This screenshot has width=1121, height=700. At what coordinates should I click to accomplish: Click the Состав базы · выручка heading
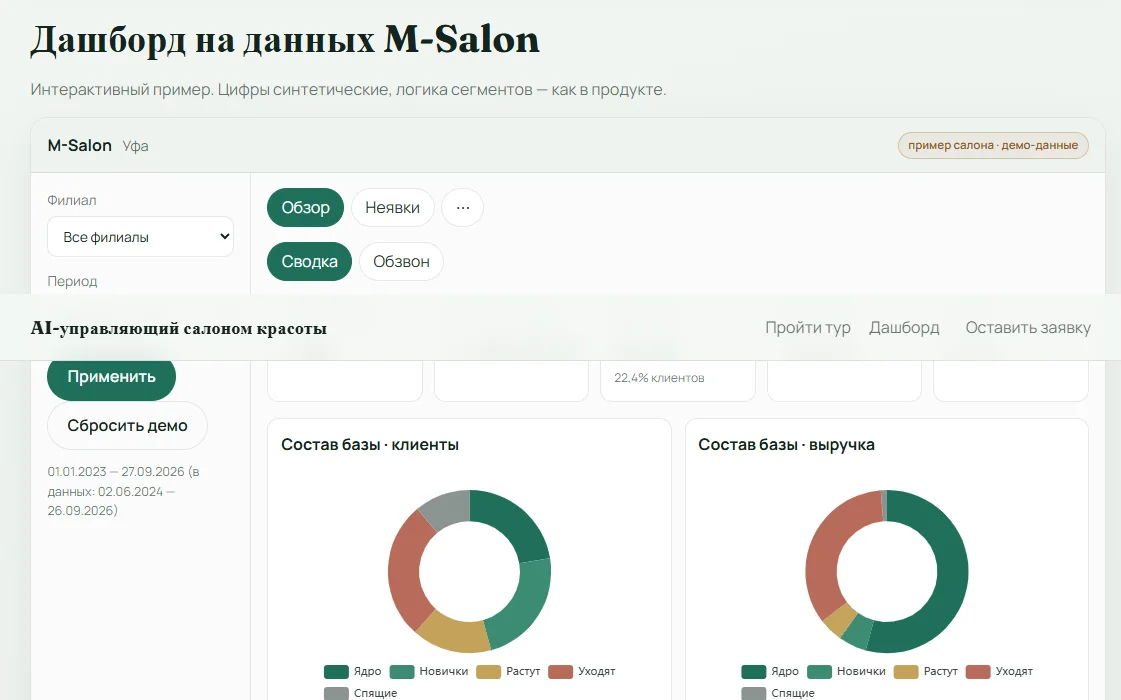point(786,444)
